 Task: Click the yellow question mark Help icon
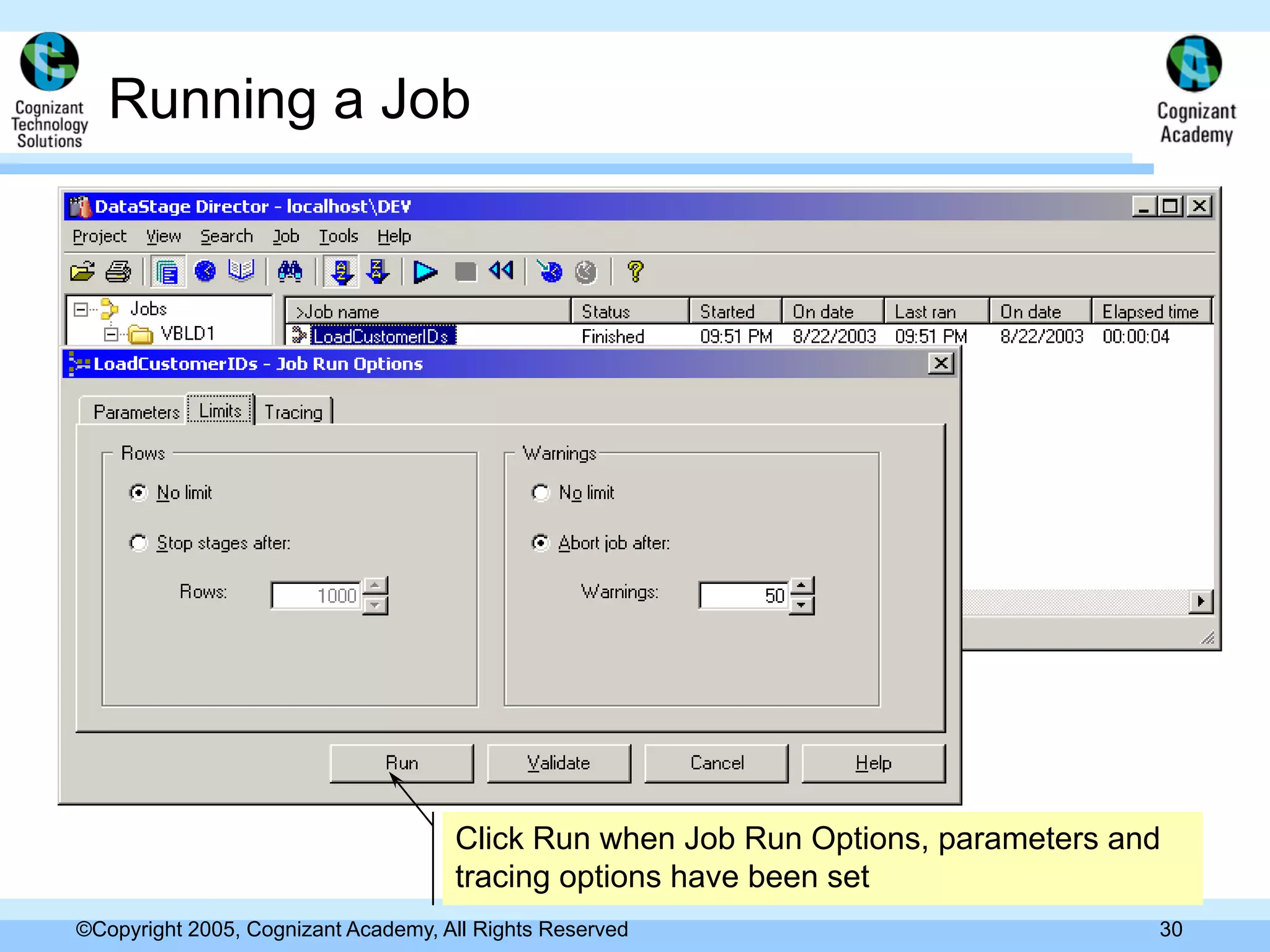(635, 271)
